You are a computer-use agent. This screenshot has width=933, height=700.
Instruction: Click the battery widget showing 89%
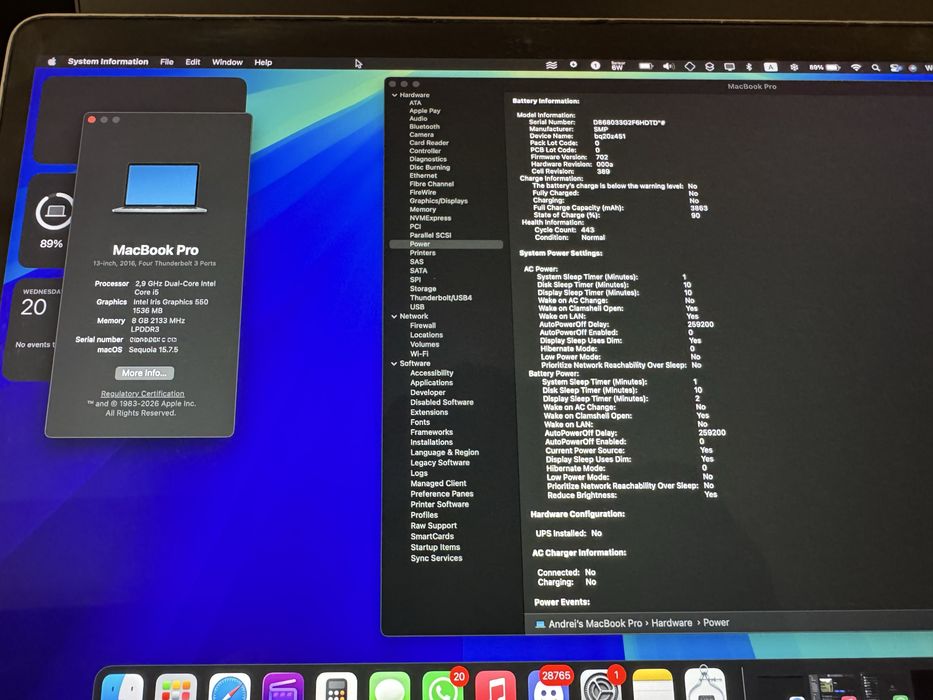(48, 220)
